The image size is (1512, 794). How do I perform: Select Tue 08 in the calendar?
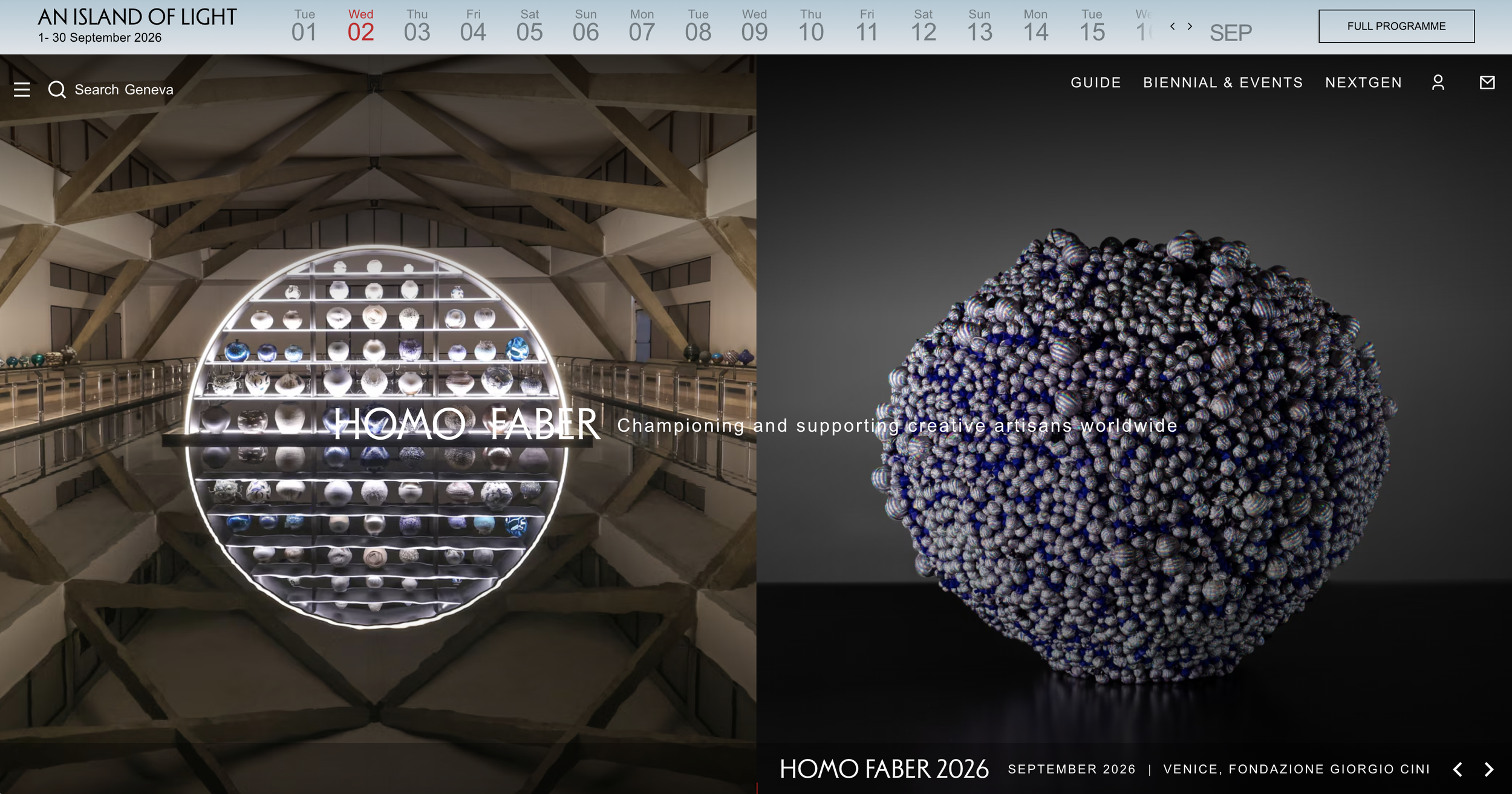point(698,26)
